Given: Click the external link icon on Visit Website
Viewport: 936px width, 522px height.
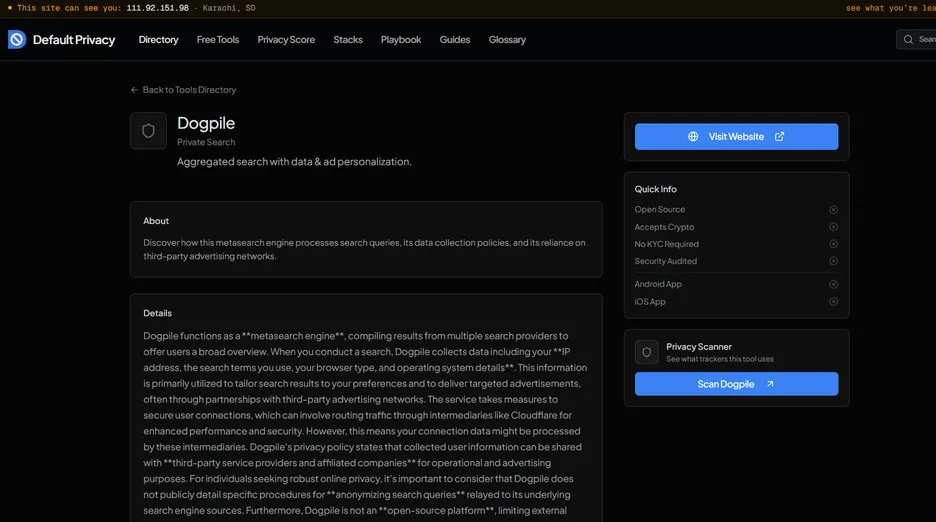Looking at the screenshot, I should (780, 137).
